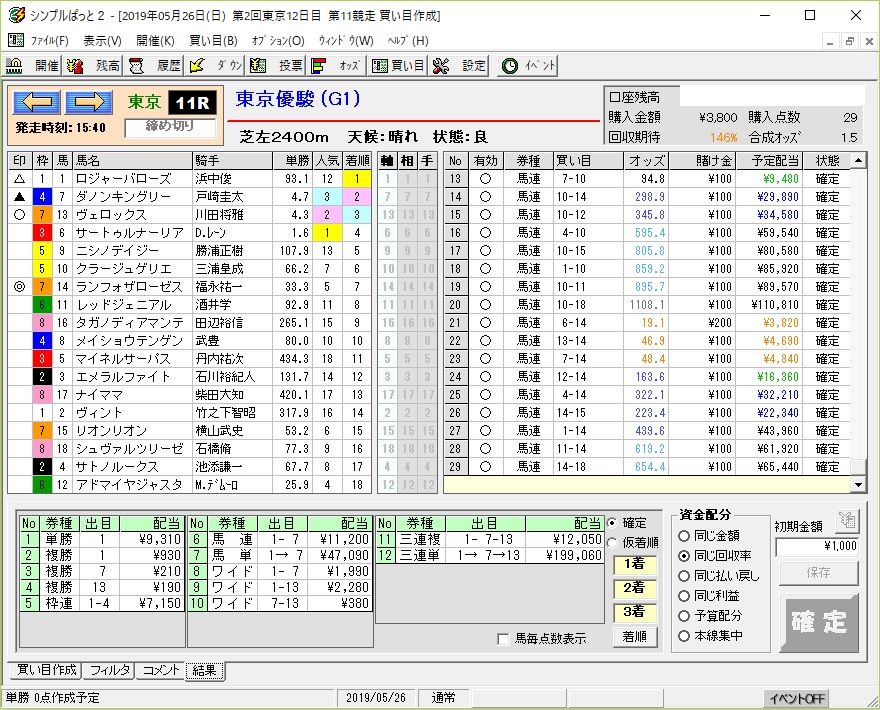This screenshot has width=880, height=710.
Task: Open the 買い目 toolbar button
Action: tap(398, 66)
